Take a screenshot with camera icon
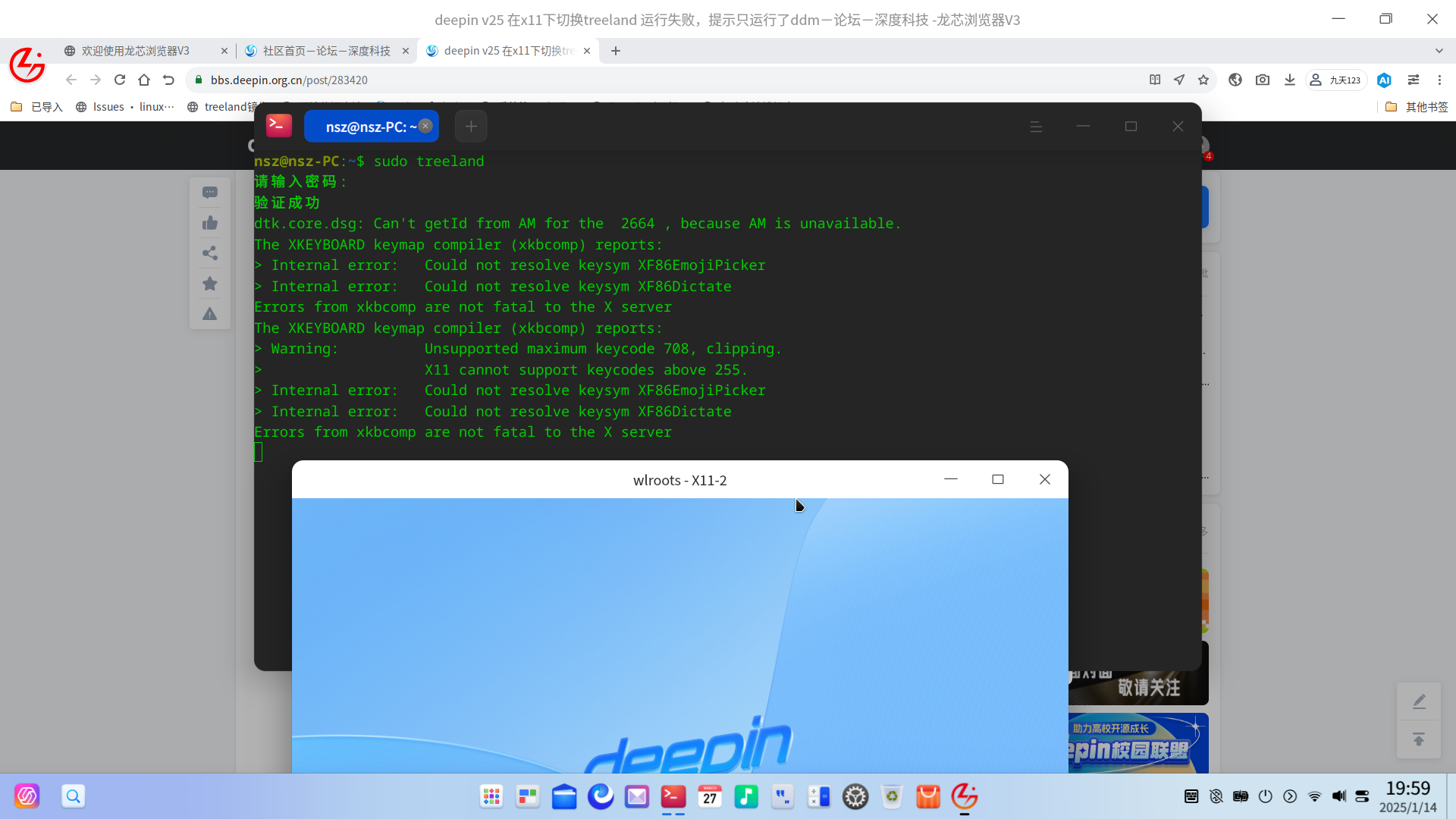 click(x=1263, y=80)
